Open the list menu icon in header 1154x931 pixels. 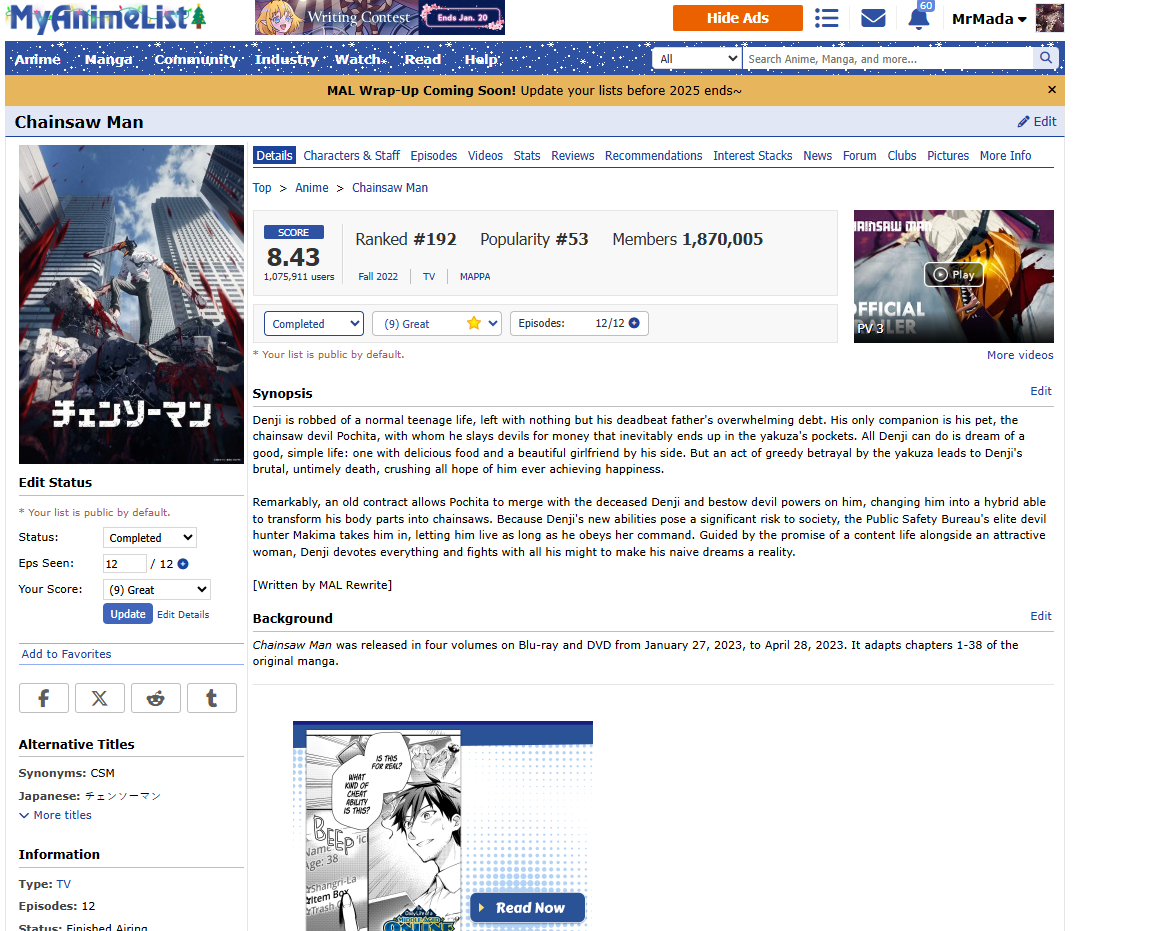click(826, 18)
